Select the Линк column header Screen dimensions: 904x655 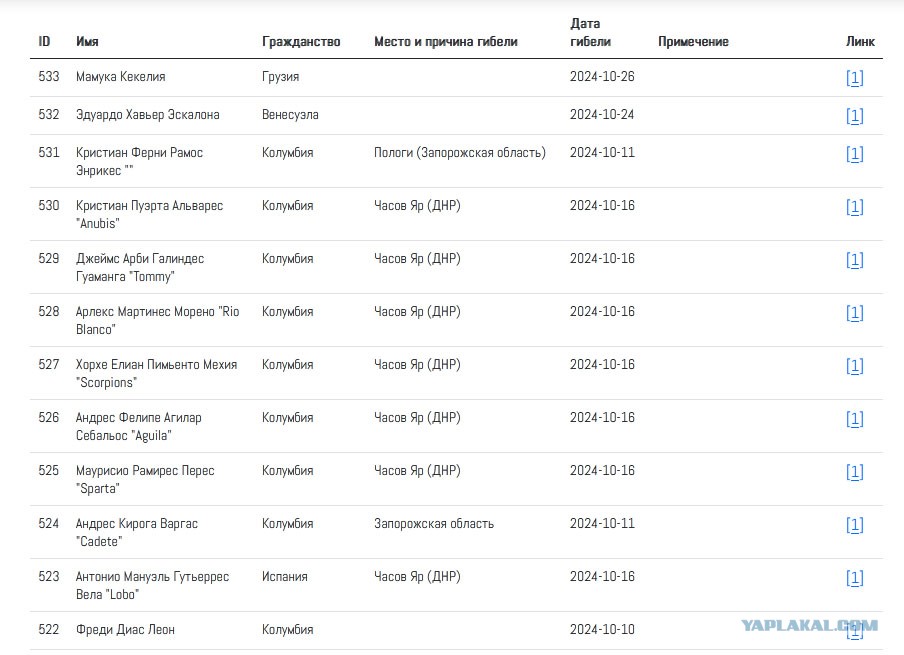(x=860, y=42)
